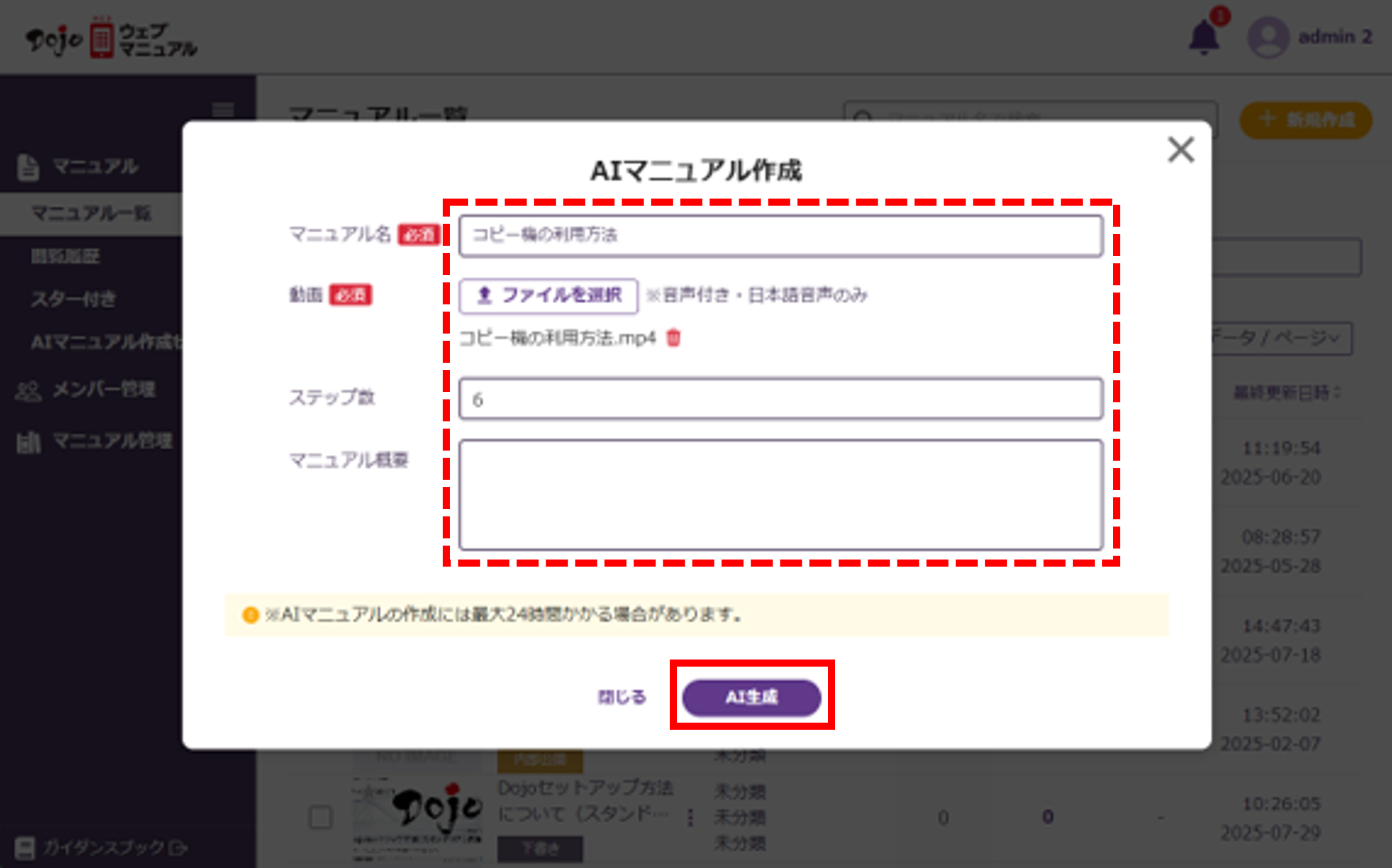Click the three-dot menu next to Dojoセットアップ方法

click(690, 818)
